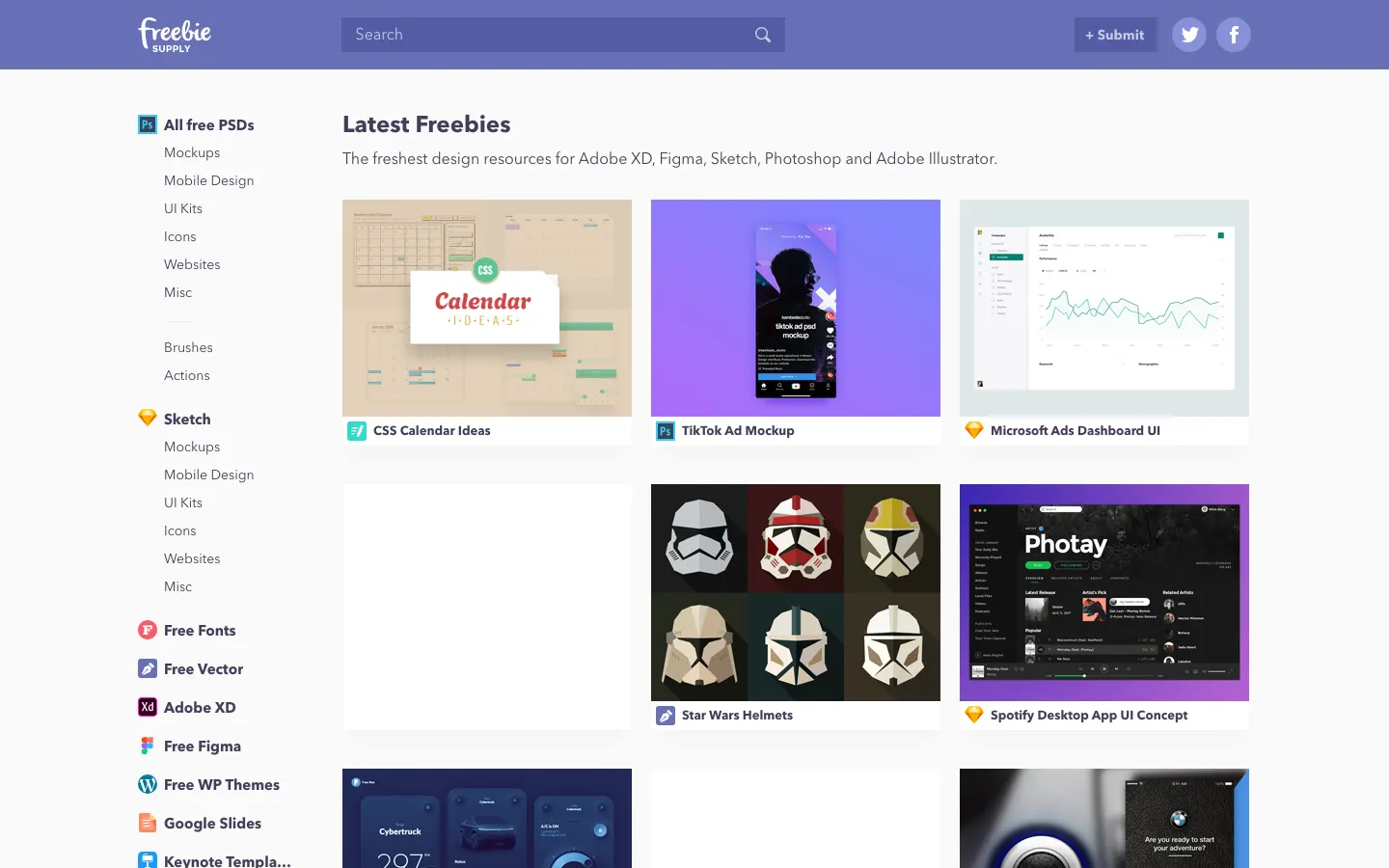Viewport: 1389px width, 868px height.
Task: Open Actions category in sidebar
Action: pyautogui.click(x=186, y=375)
